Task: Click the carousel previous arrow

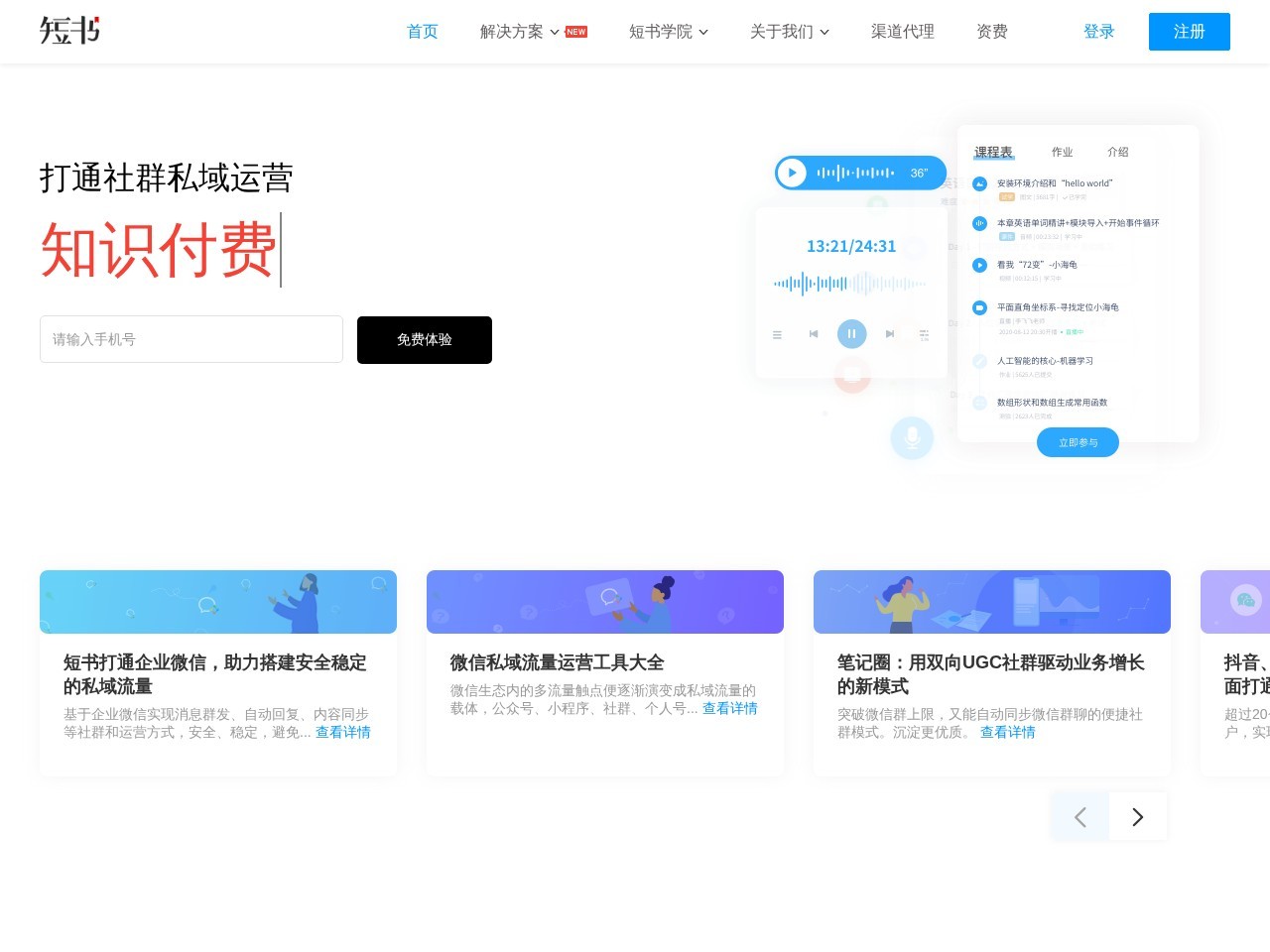Action: (x=1079, y=817)
